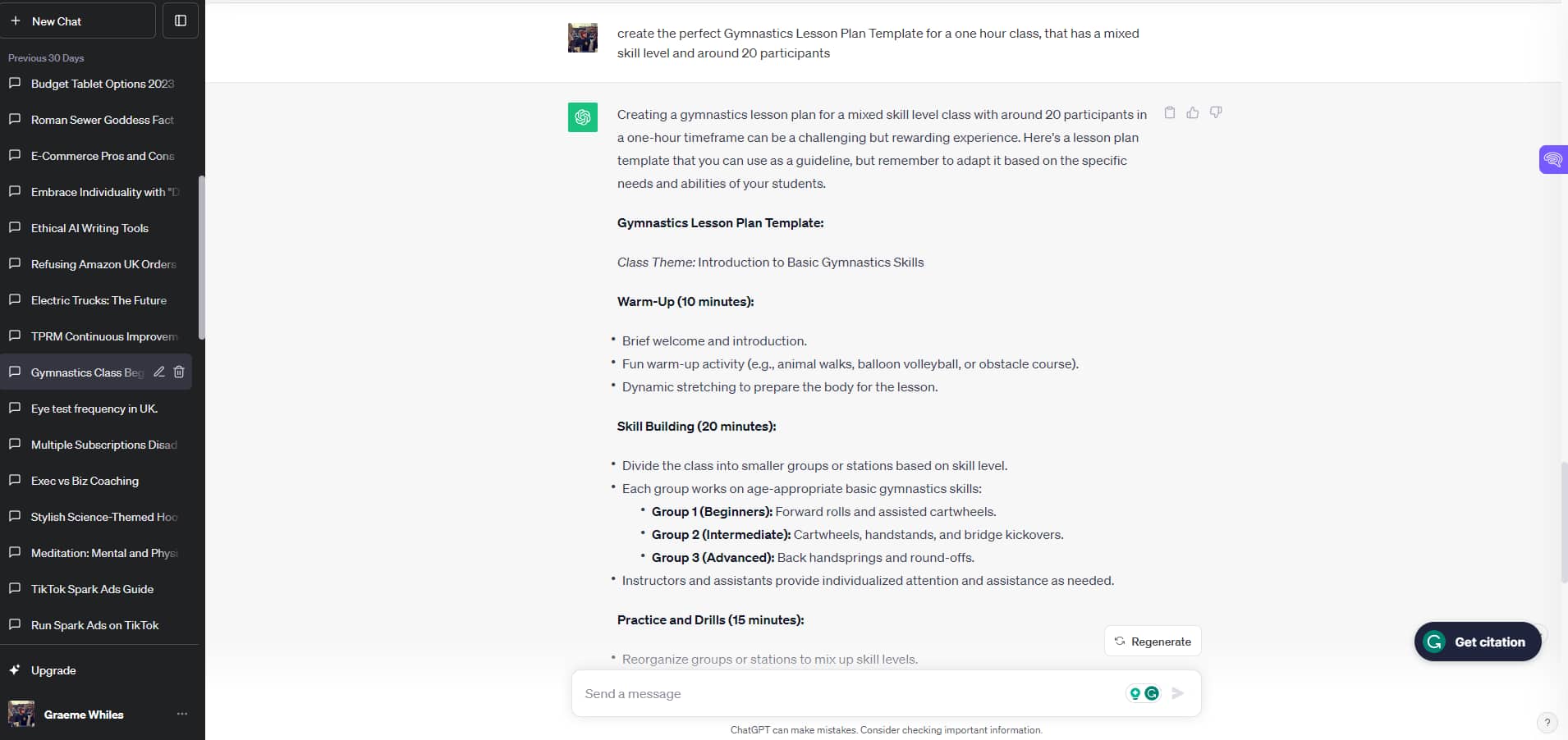Send the message with the arrow icon
The image size is (1568, 740).
1177,693
